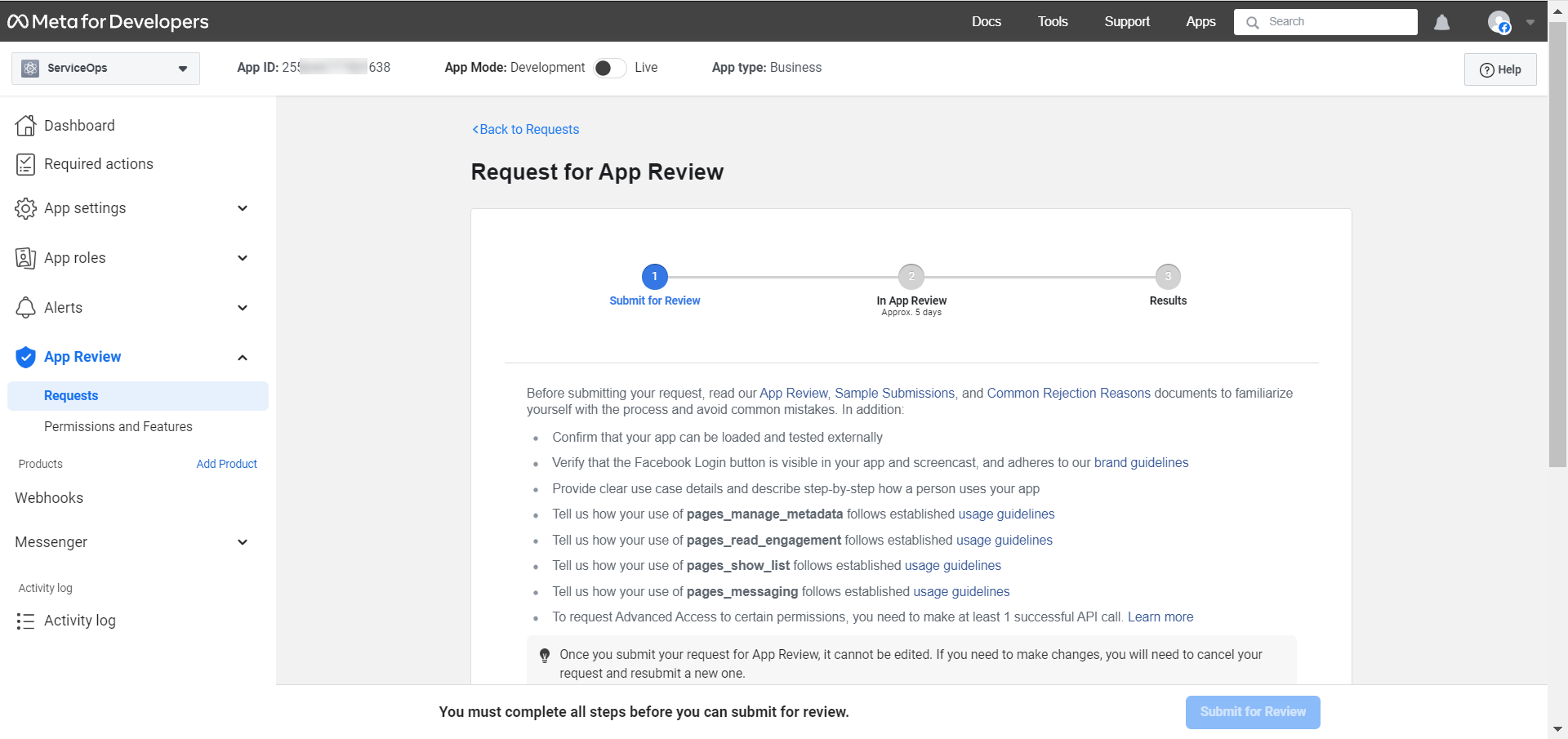The height and width of the screenshot is (739, 1568).
Task: Expand the Messenger section
Action: tap(242, 541)
